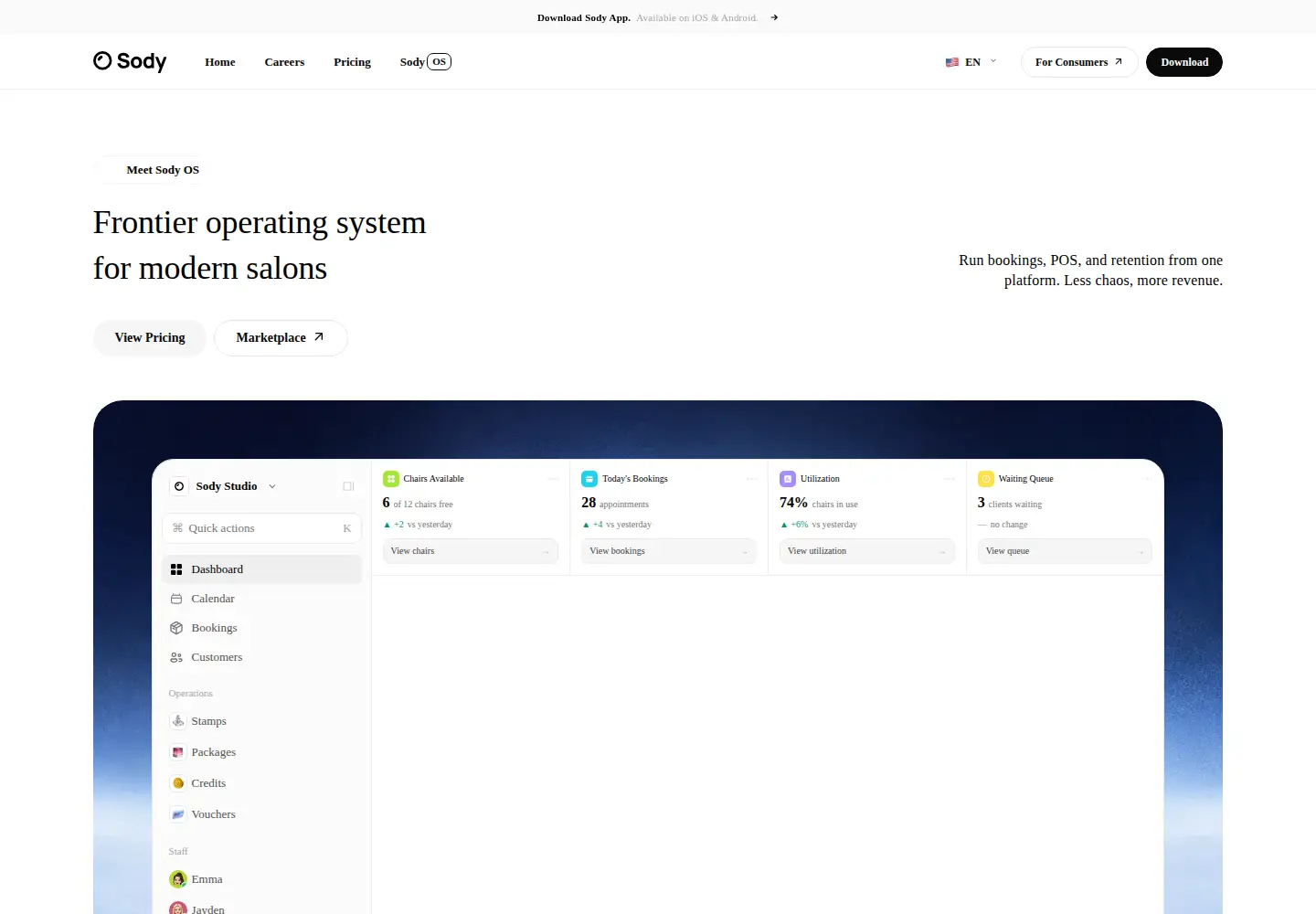Click the View chairs button
Viewport: 1316px width, 914px height.
point(471,551)
